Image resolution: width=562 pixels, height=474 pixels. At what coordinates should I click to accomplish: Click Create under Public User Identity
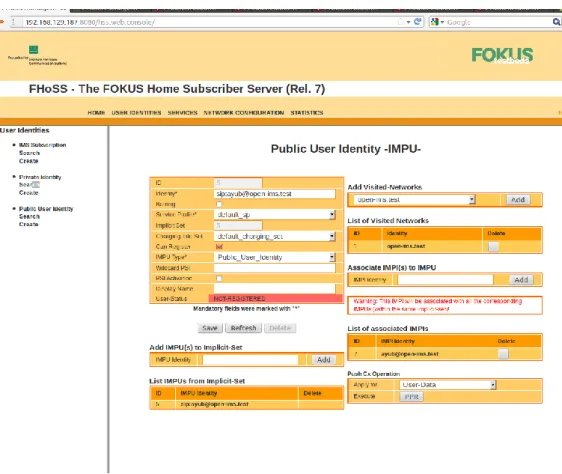[29, 224]
